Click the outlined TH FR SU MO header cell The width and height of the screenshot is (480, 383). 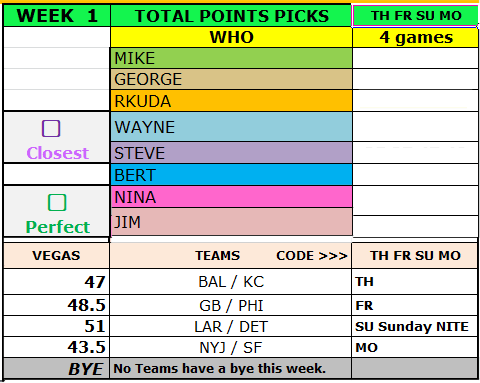coord(415,16)
